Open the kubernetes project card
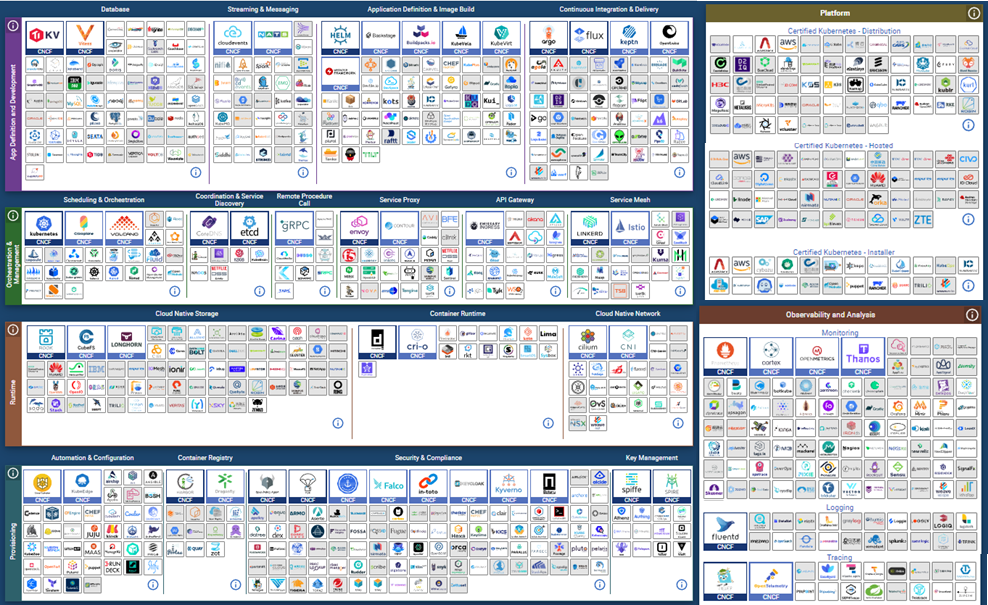The image size is (988, 605). coord(43,228)
